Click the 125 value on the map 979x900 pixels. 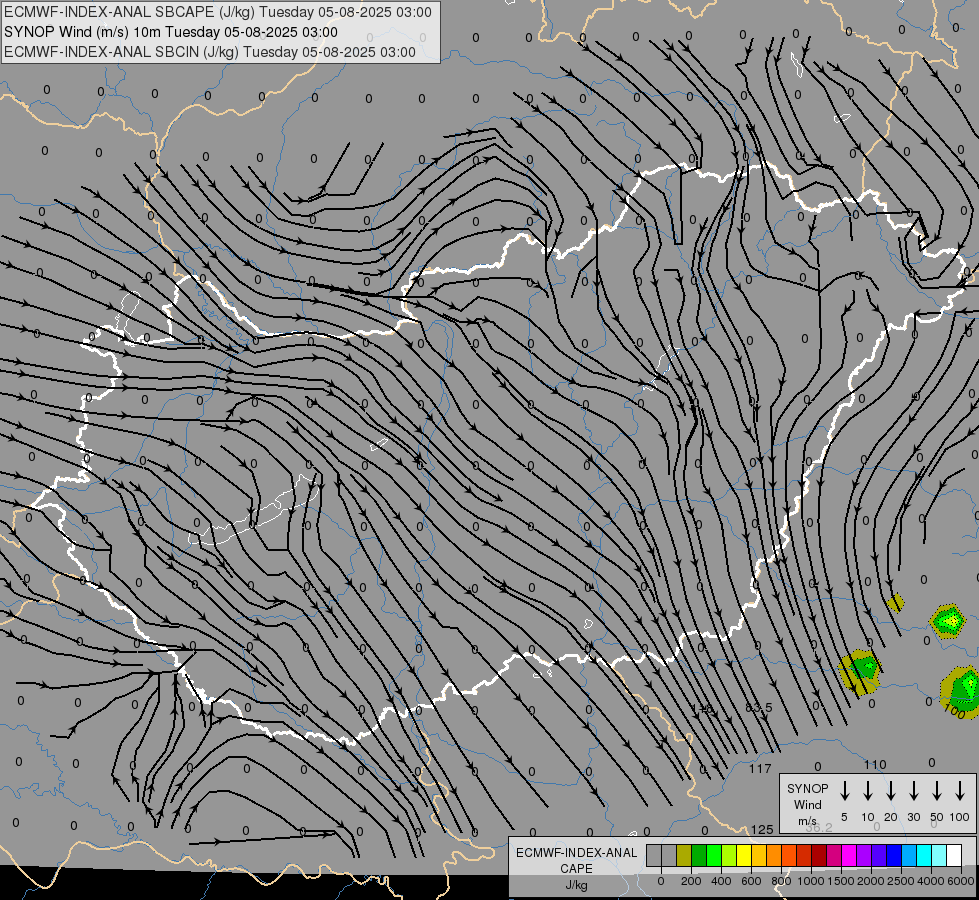762,829
